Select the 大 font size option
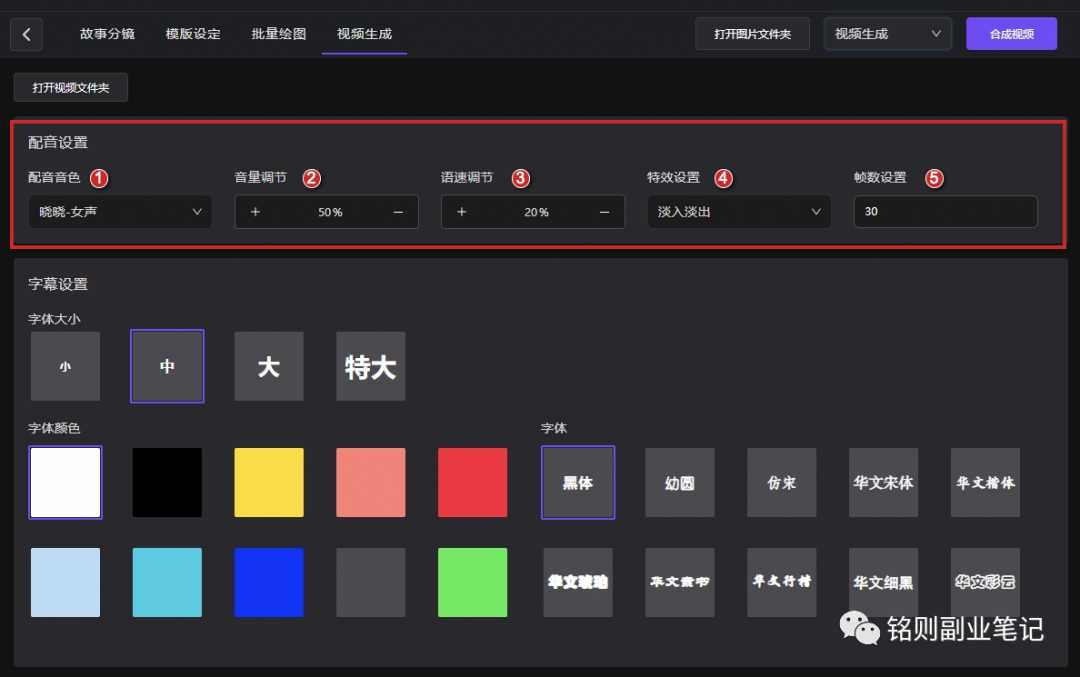This screenshot has width=1080, height=677. click(268, 366)
